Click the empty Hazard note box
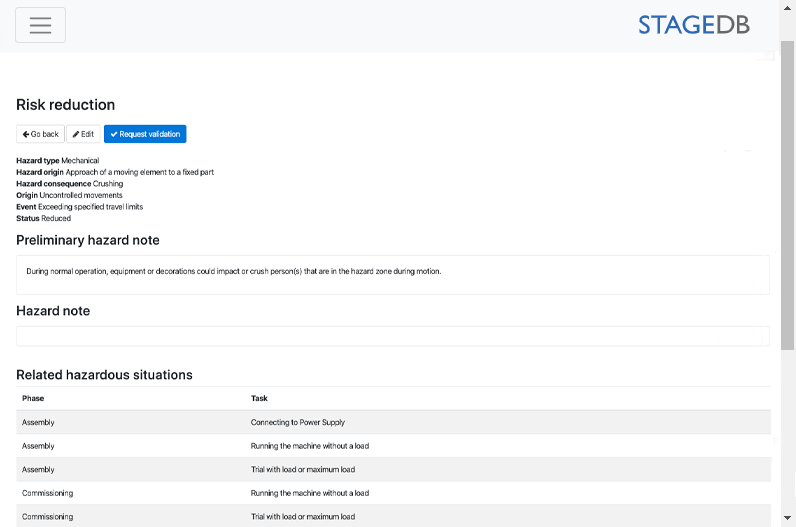796x527 pixels. pyautogui.click(x=393, y=336)
